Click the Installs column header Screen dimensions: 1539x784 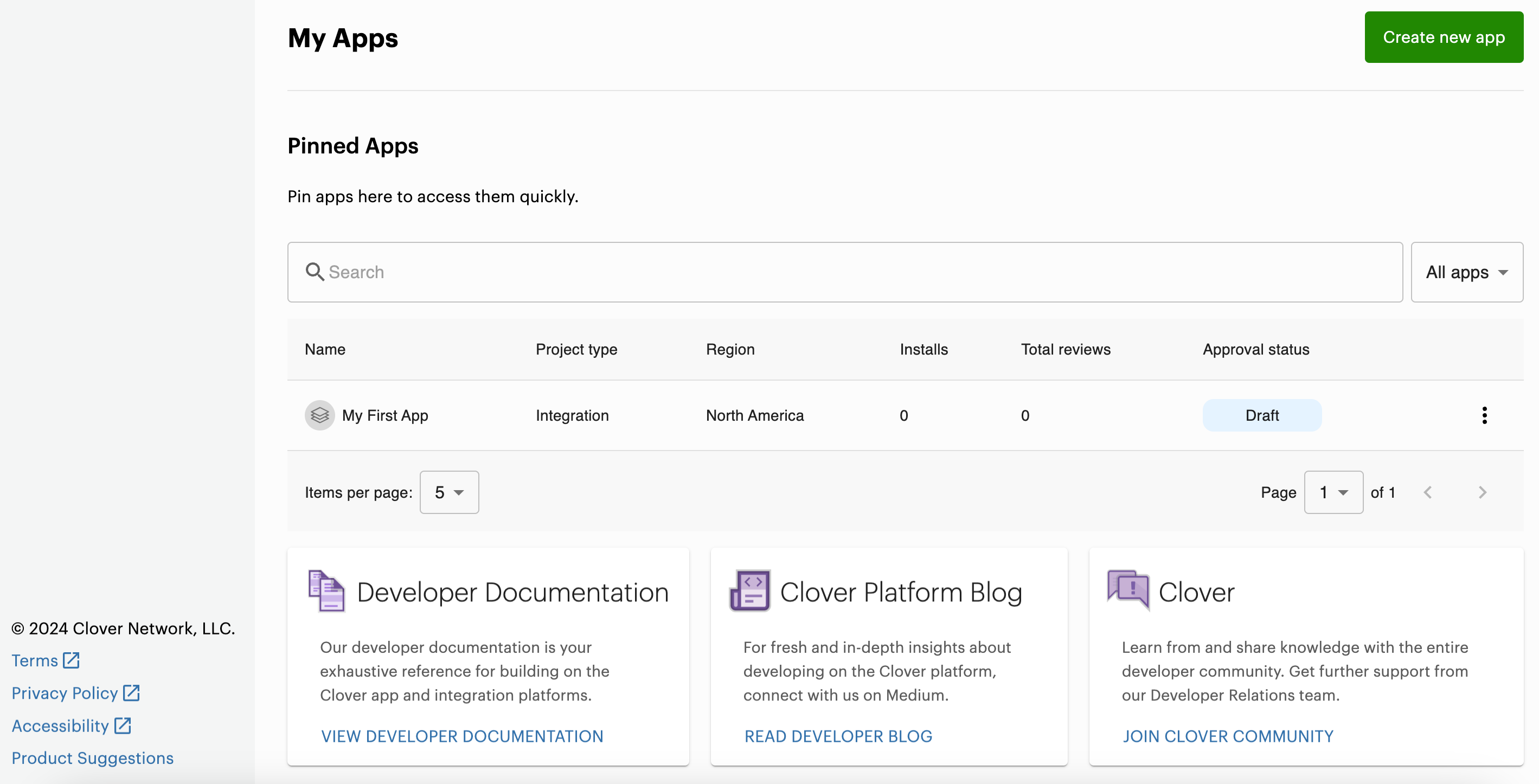click(924, 349)
